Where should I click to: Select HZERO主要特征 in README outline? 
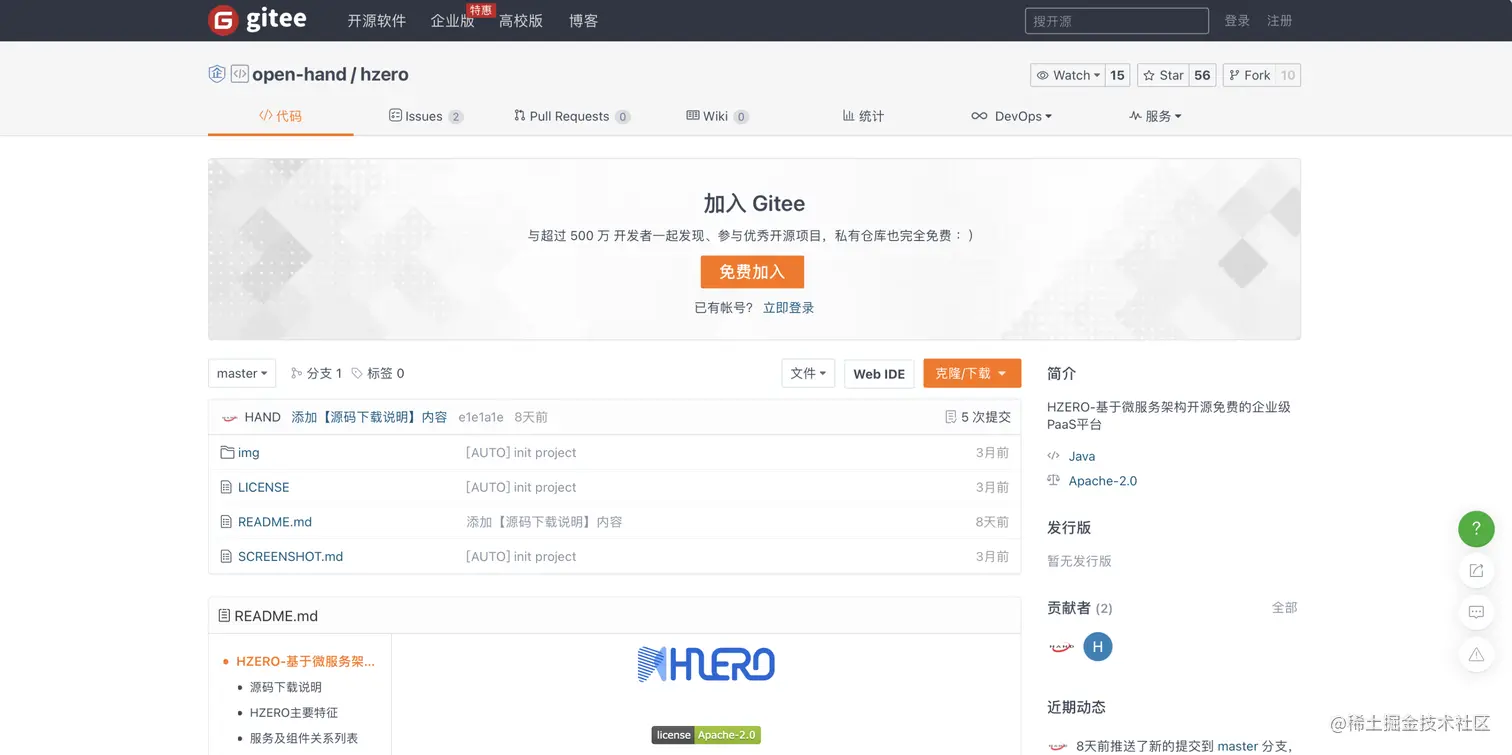[x=294, y=713]
